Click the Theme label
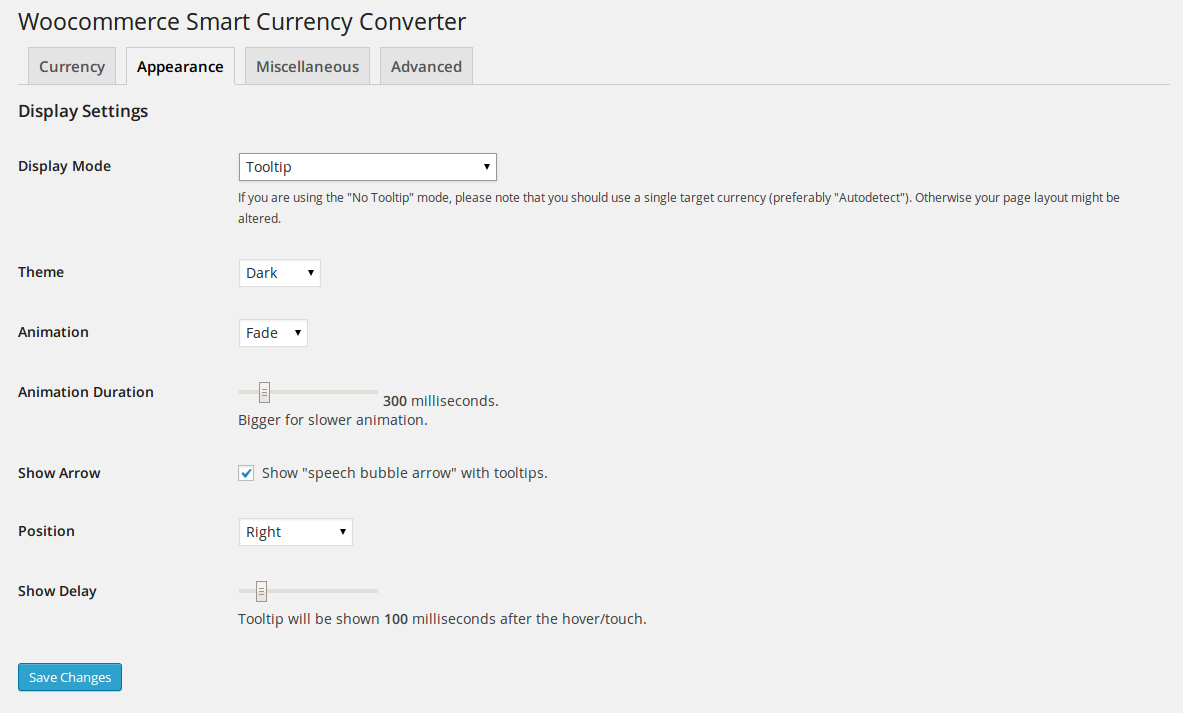Screen dimensions: 1183x713 point(41,272)
